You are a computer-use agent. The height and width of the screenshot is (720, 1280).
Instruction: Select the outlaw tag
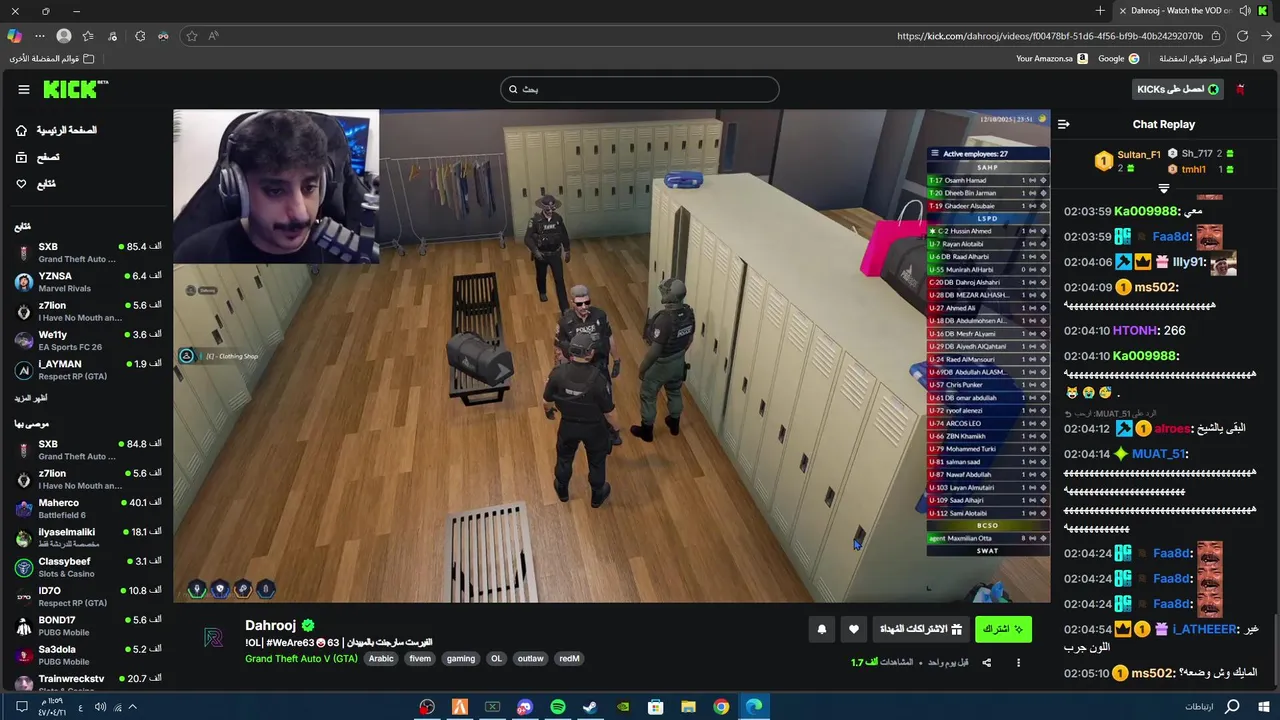(531, 659)
